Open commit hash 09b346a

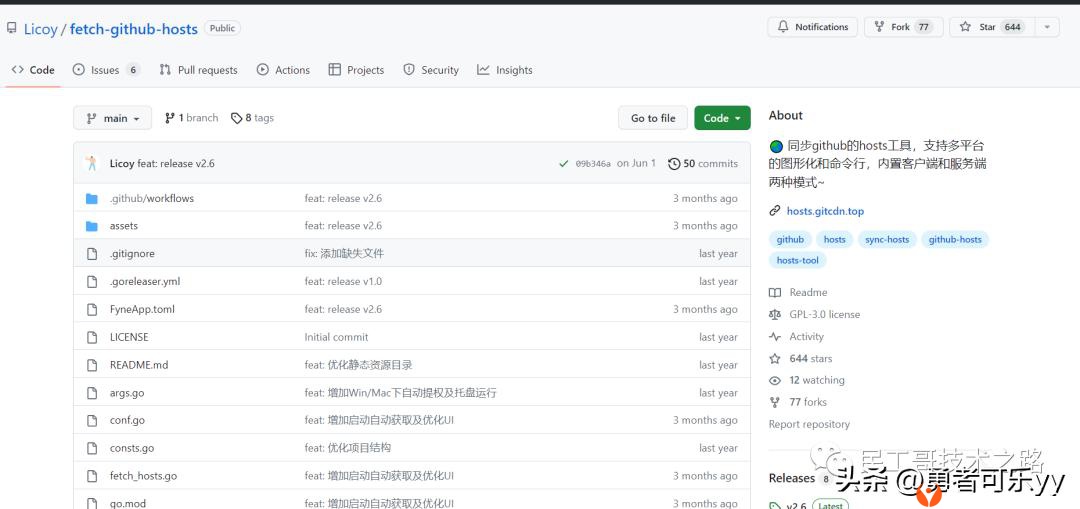click(593, 164)
